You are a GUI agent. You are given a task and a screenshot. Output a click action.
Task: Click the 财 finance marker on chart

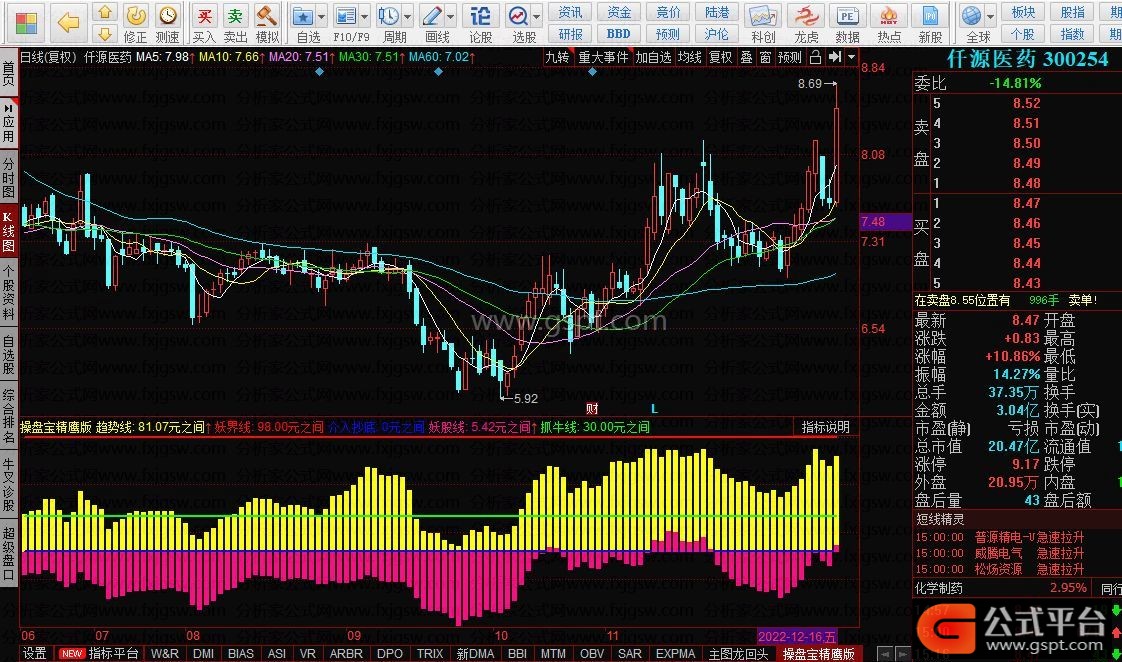tap(592, 409)
